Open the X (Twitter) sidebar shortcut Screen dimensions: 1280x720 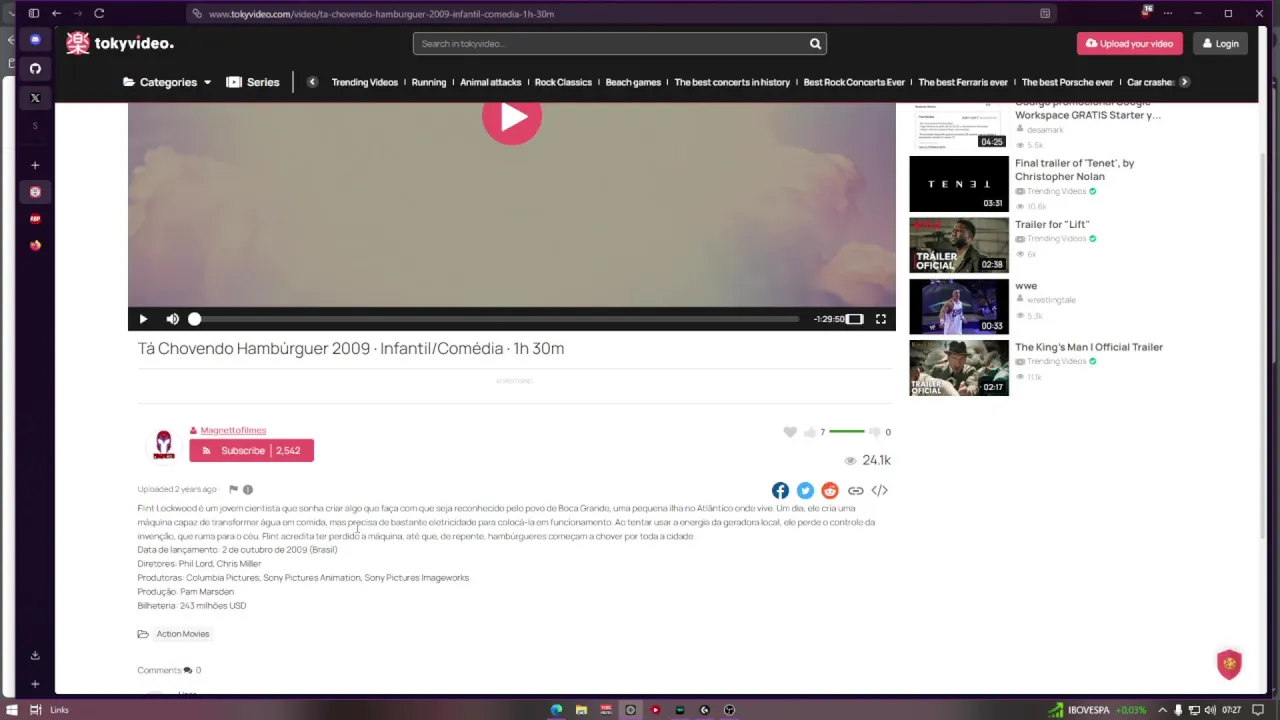point(35,97)
